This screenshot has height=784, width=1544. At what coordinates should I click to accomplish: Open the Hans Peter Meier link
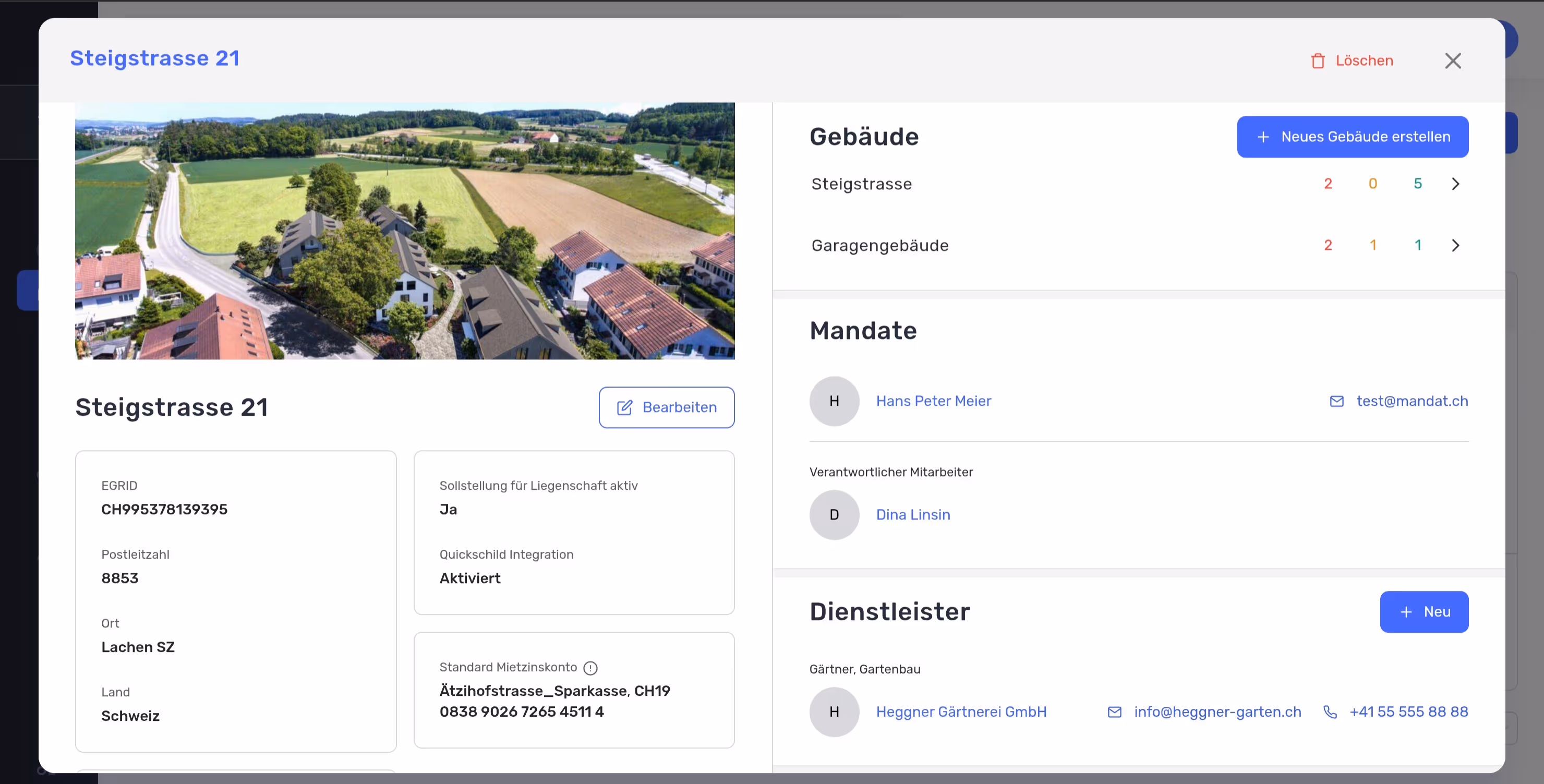pos(933,401)
